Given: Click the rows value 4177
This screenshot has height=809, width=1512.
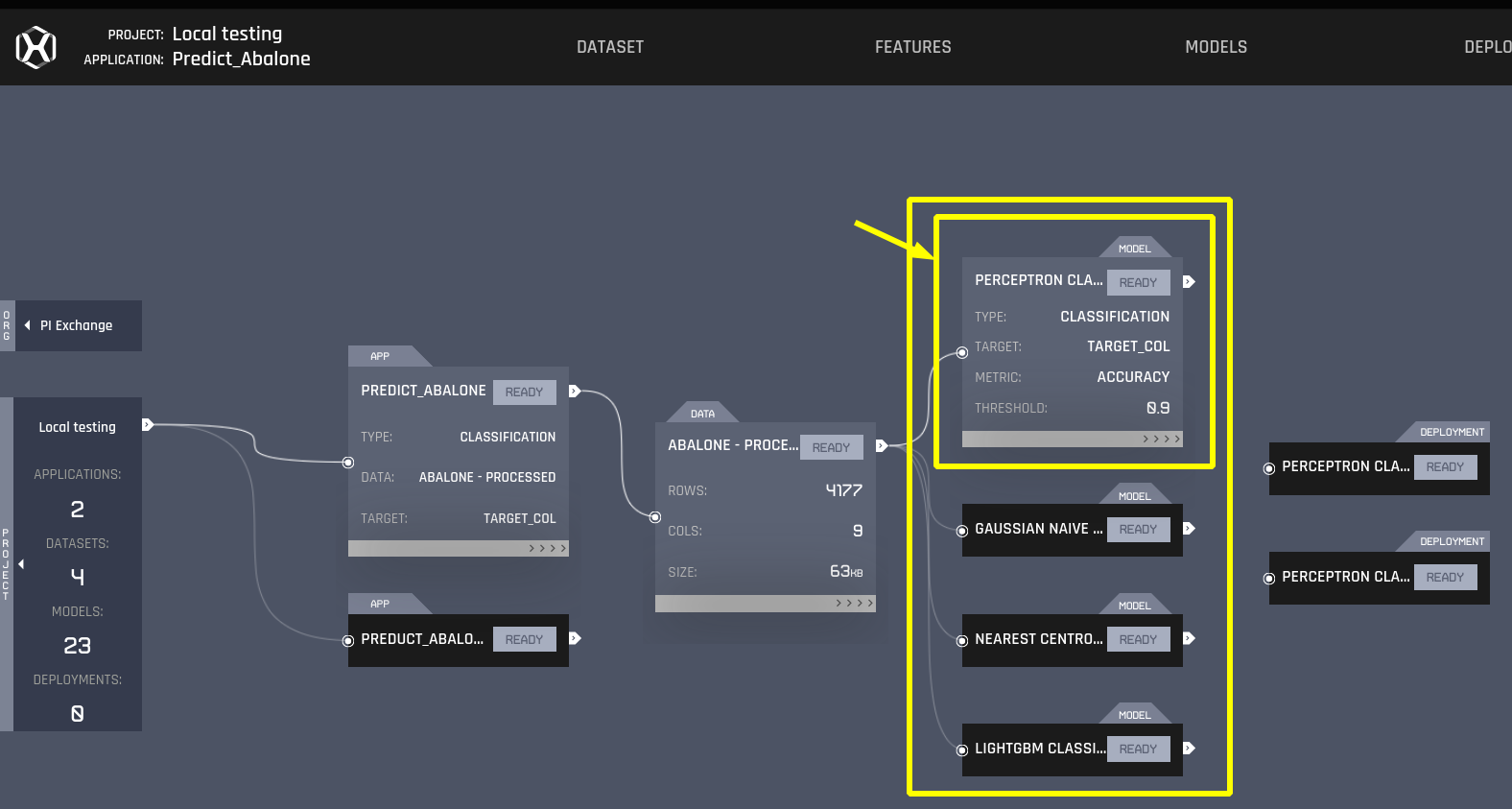Looking at the screenshot, I should (x=844, y=490).
